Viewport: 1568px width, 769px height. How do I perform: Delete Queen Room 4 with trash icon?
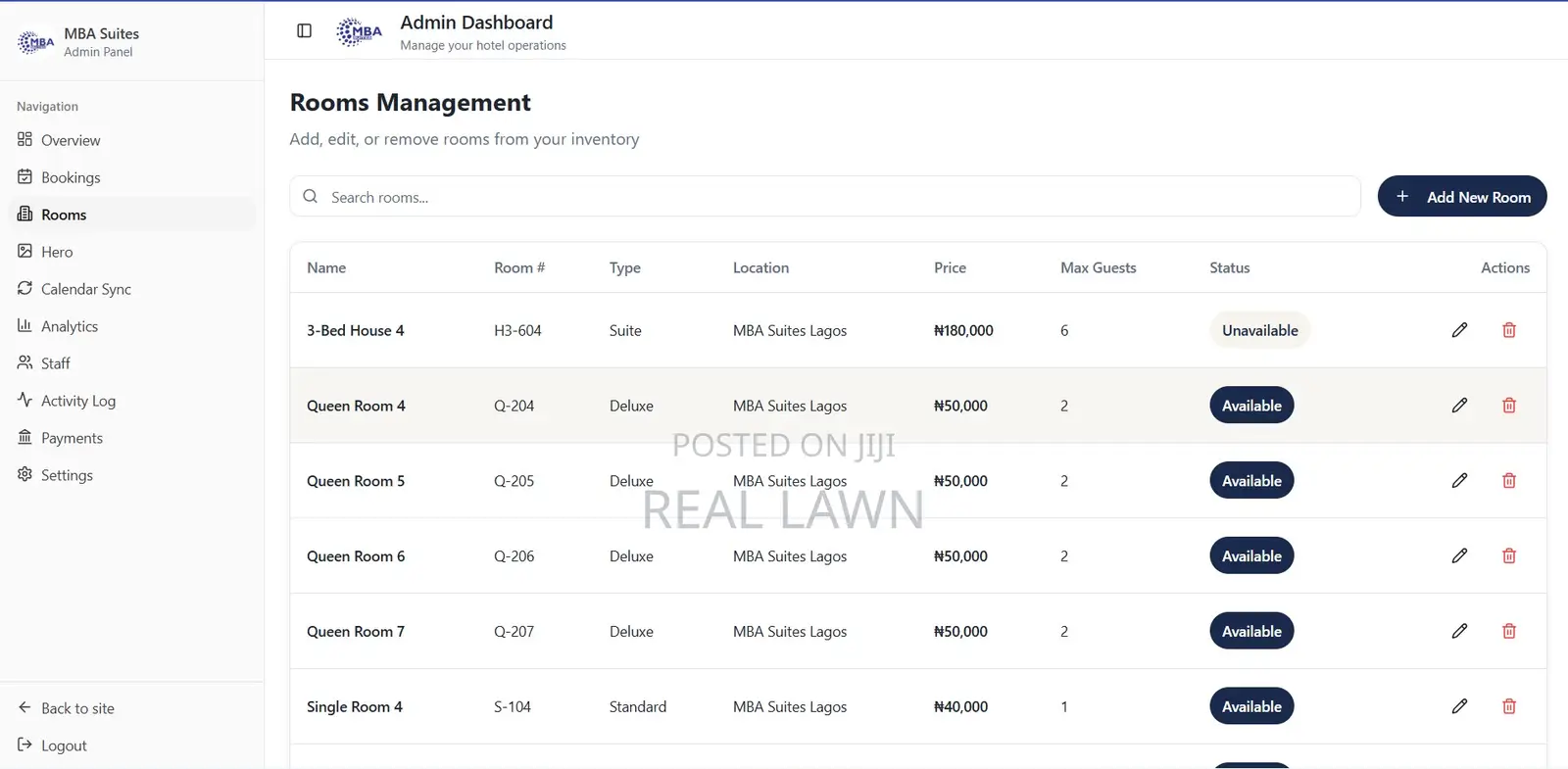click(1509, 406)
